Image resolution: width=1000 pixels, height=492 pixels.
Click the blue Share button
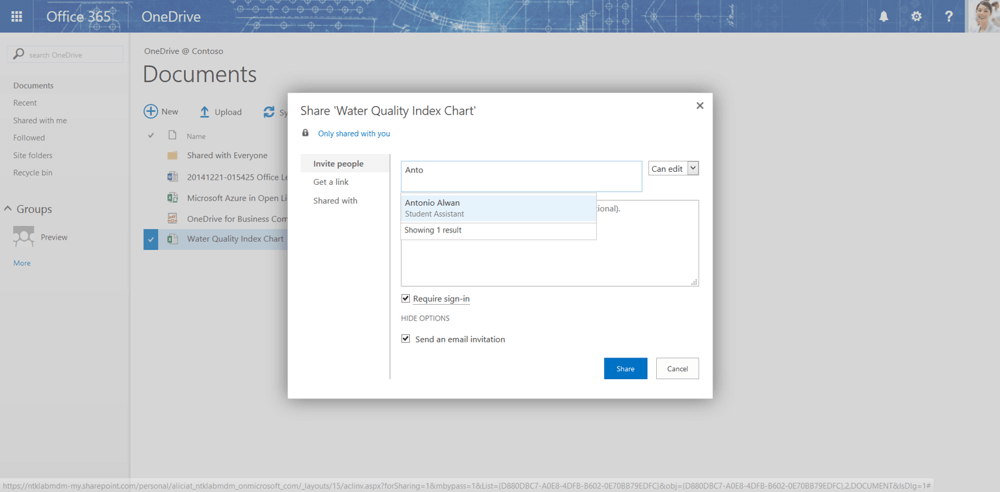click(625, 368)
